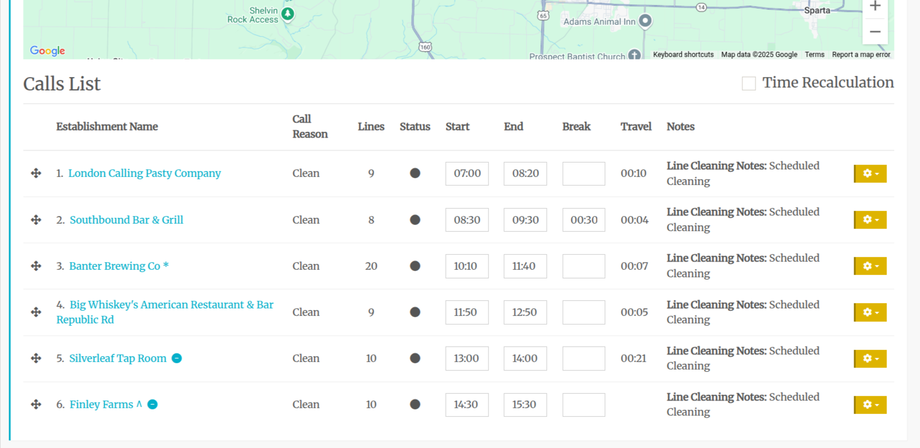920x448 pixels.
Task: Click Lines value 20 for Banter Brewing
Action: pos(371,266)
